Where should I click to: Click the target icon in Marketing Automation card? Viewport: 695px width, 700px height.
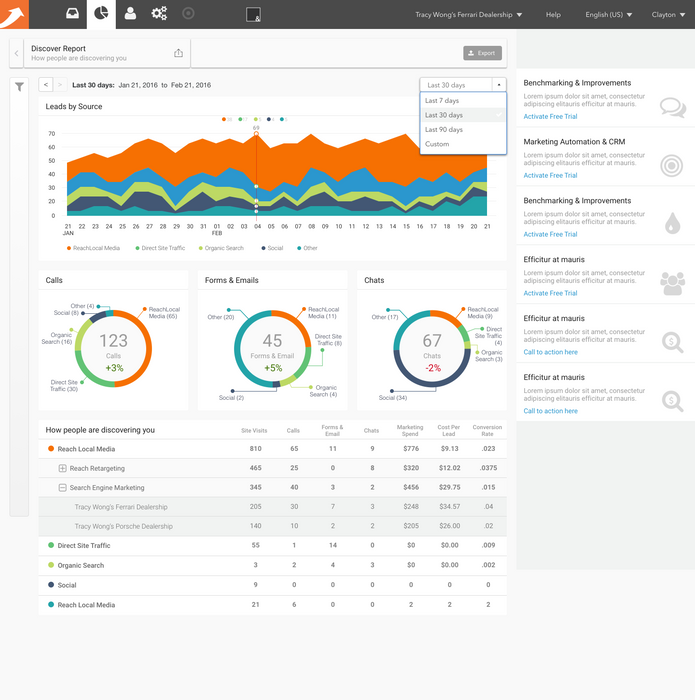[672, 166]
